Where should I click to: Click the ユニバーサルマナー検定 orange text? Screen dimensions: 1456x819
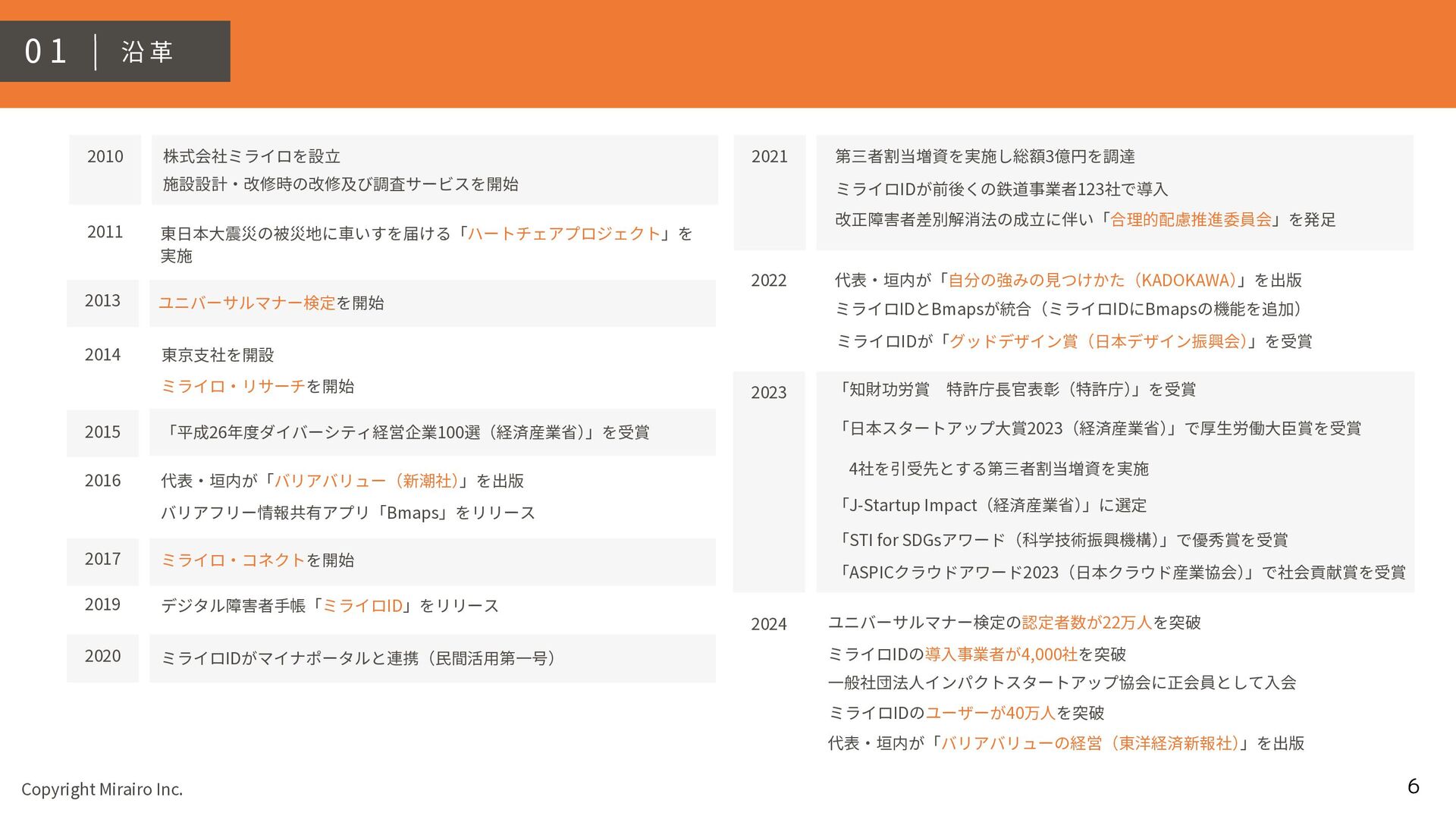tap(246, 303)
